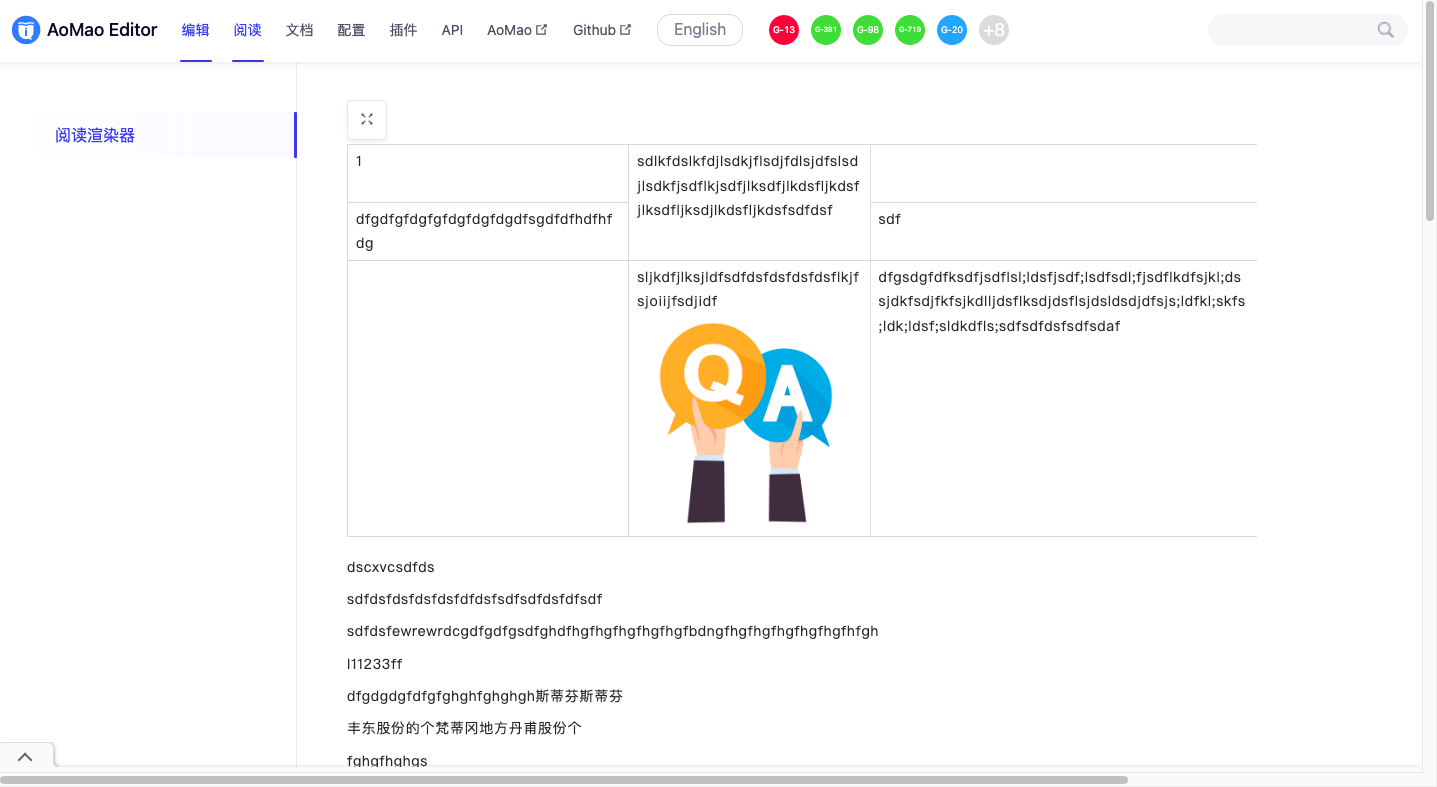Select 阅读渲染器 in the sidebar
Screen dimensions: 1437x787
[93, 134]
